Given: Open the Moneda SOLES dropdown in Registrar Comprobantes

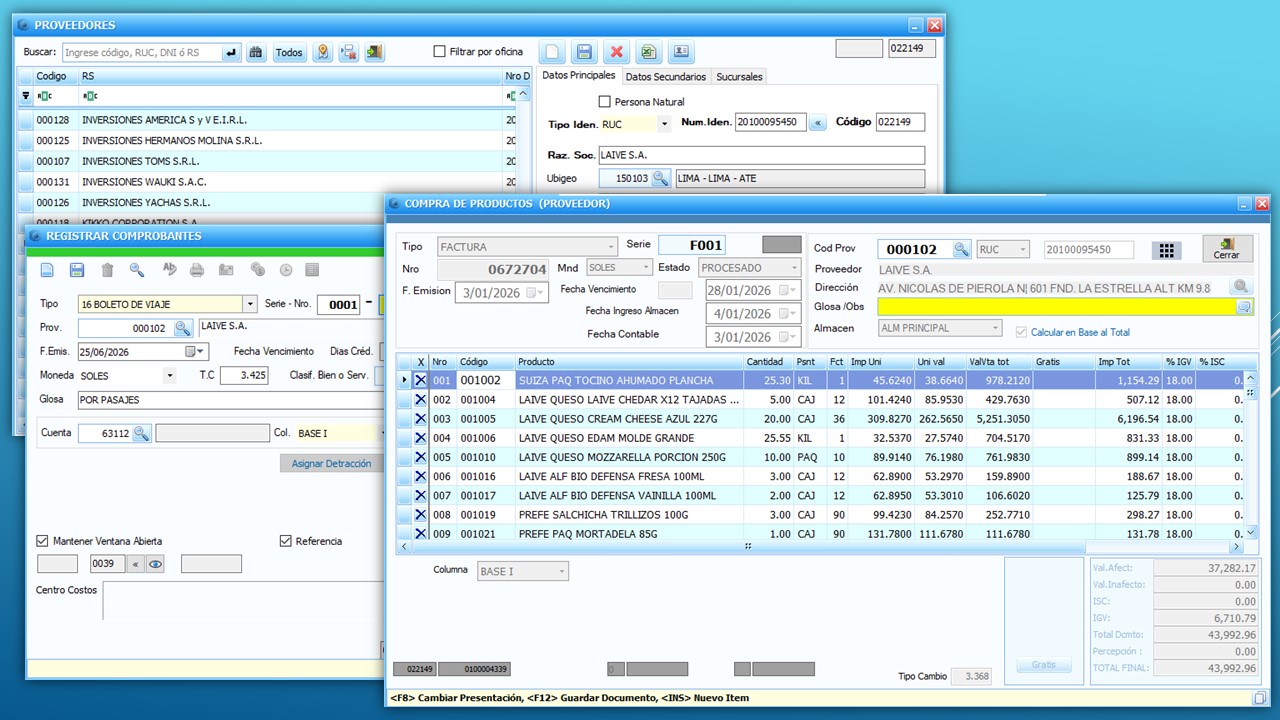Looking at the screenshot, I should [x=169, y=376].
